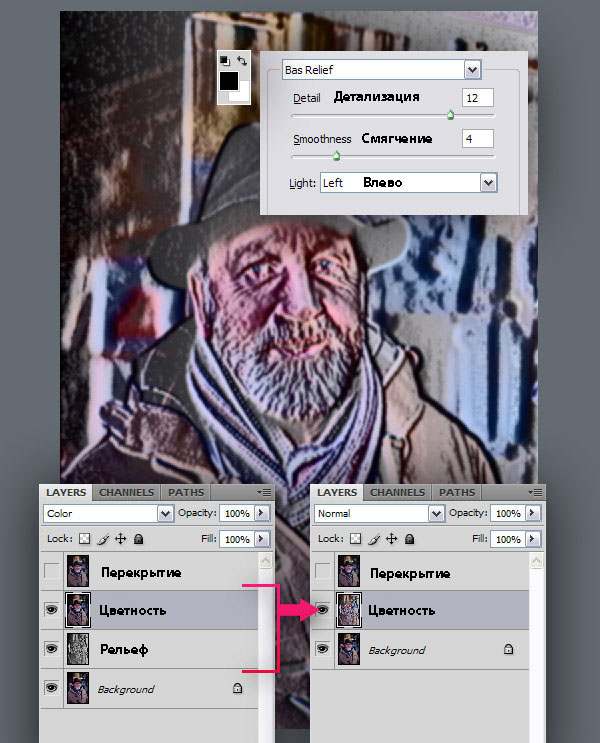Open right panel Fill slider arrow
Screen dimensions: 600x743
tap(533, 539)
